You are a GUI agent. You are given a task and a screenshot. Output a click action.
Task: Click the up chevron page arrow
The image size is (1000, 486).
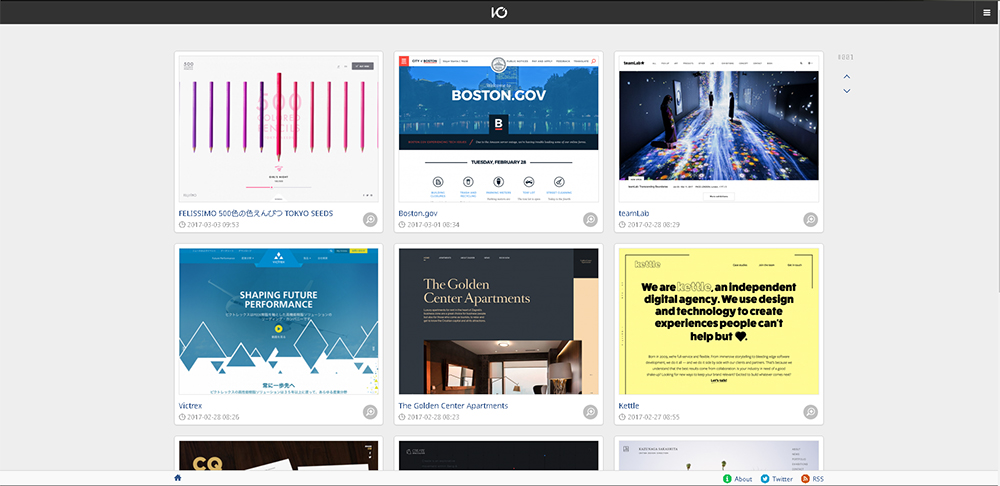(847, 76)
